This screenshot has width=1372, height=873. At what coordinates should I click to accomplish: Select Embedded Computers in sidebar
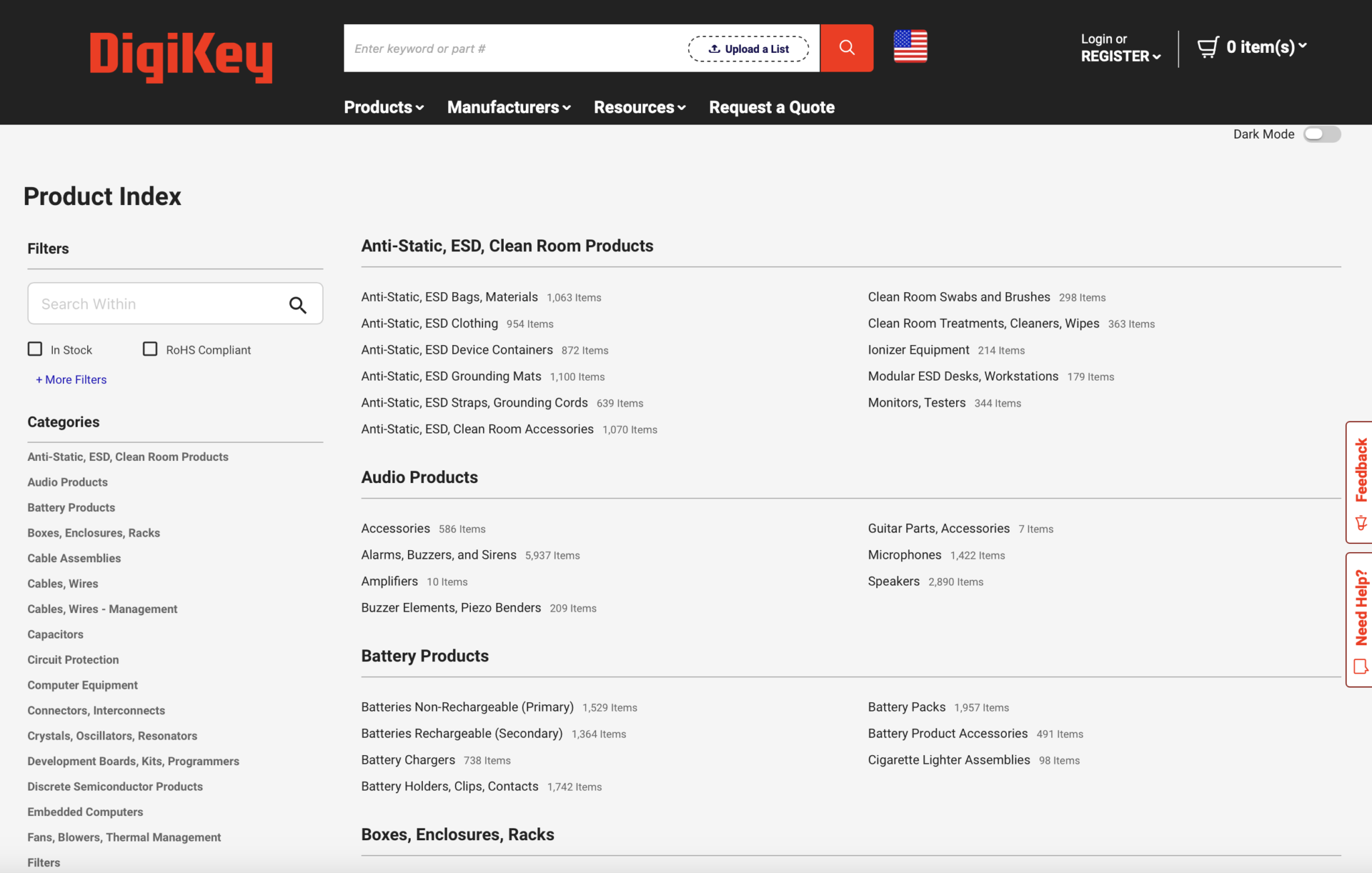pyautogui.click(x=85, y=811)
